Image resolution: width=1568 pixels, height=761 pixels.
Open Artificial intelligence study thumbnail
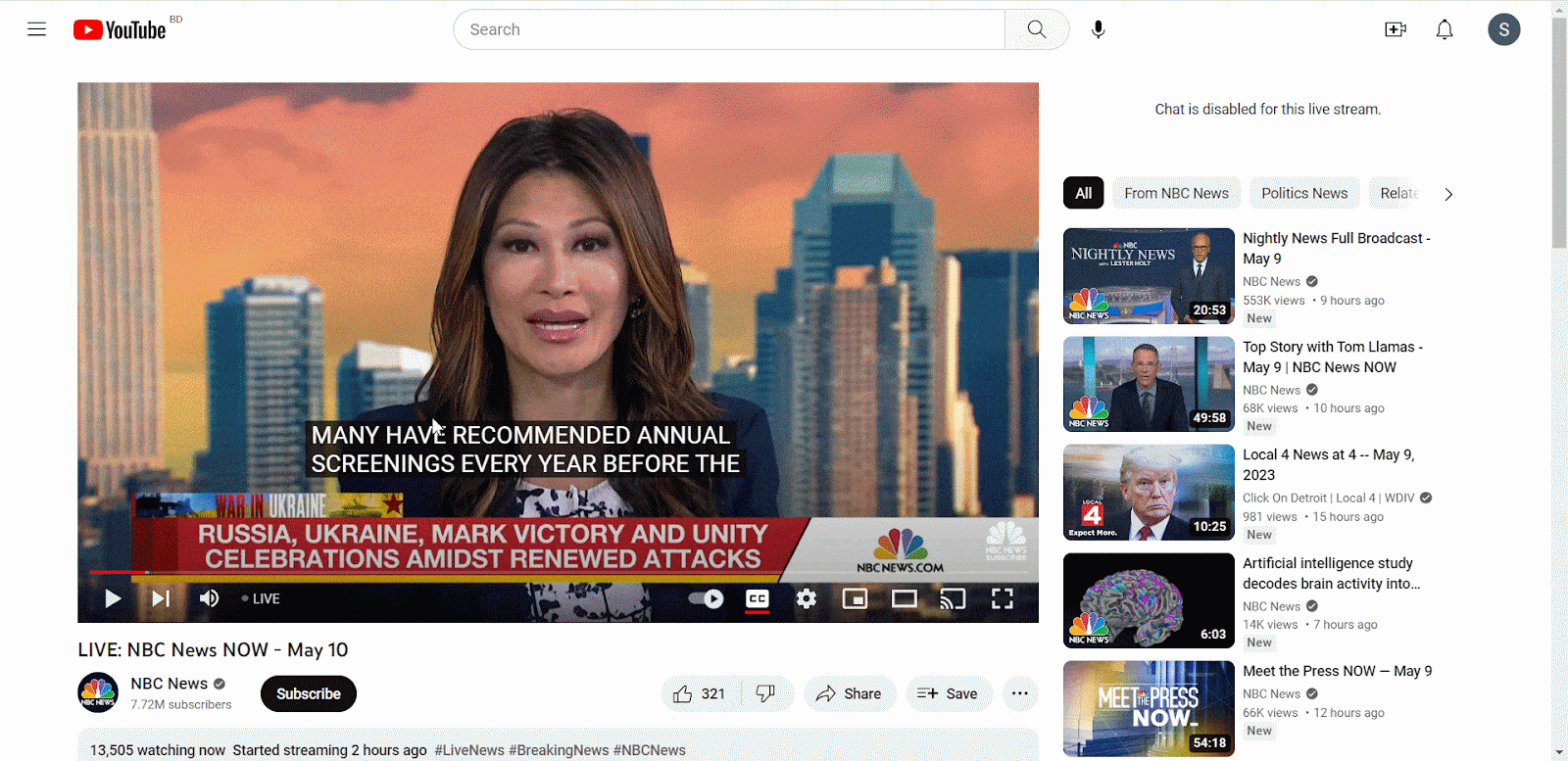pos(1149,600)
